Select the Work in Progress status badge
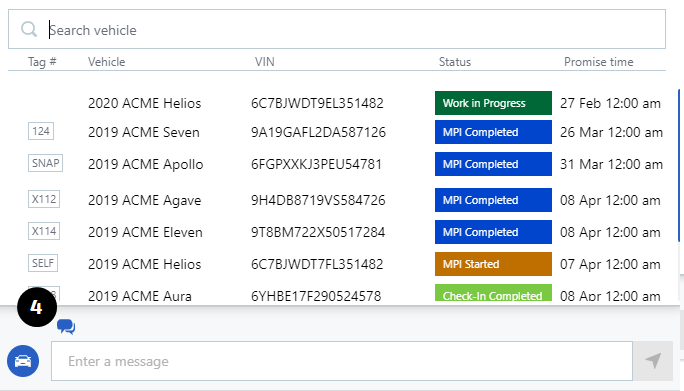 [493, 103]
